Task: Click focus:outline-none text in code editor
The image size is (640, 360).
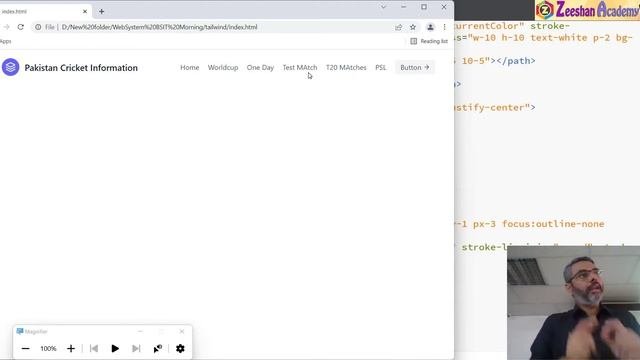Action: (x=553, y=224)
